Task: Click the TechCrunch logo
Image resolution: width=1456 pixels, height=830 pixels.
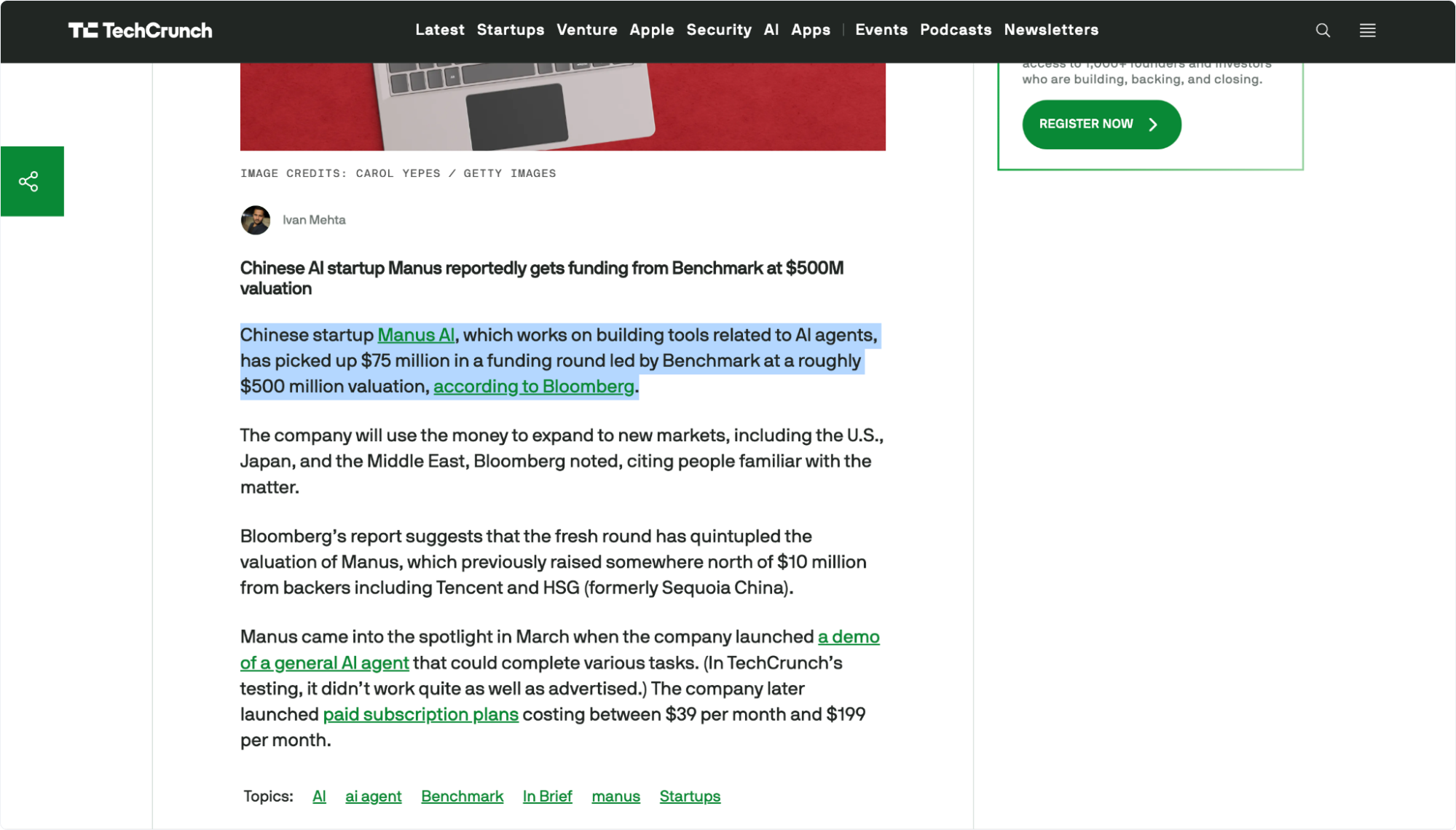Action: point(140,31)
